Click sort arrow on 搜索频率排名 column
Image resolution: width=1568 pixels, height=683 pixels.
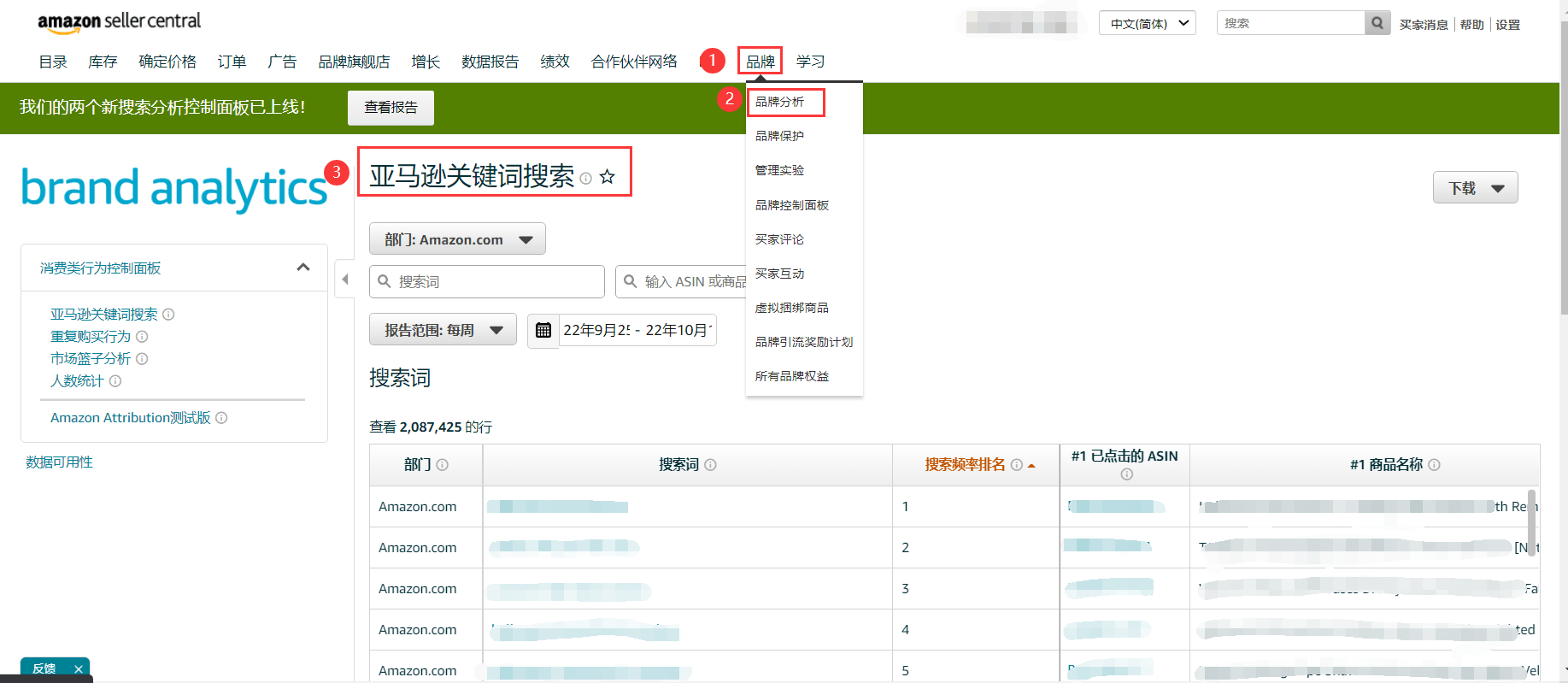(x=1032, y=466)
